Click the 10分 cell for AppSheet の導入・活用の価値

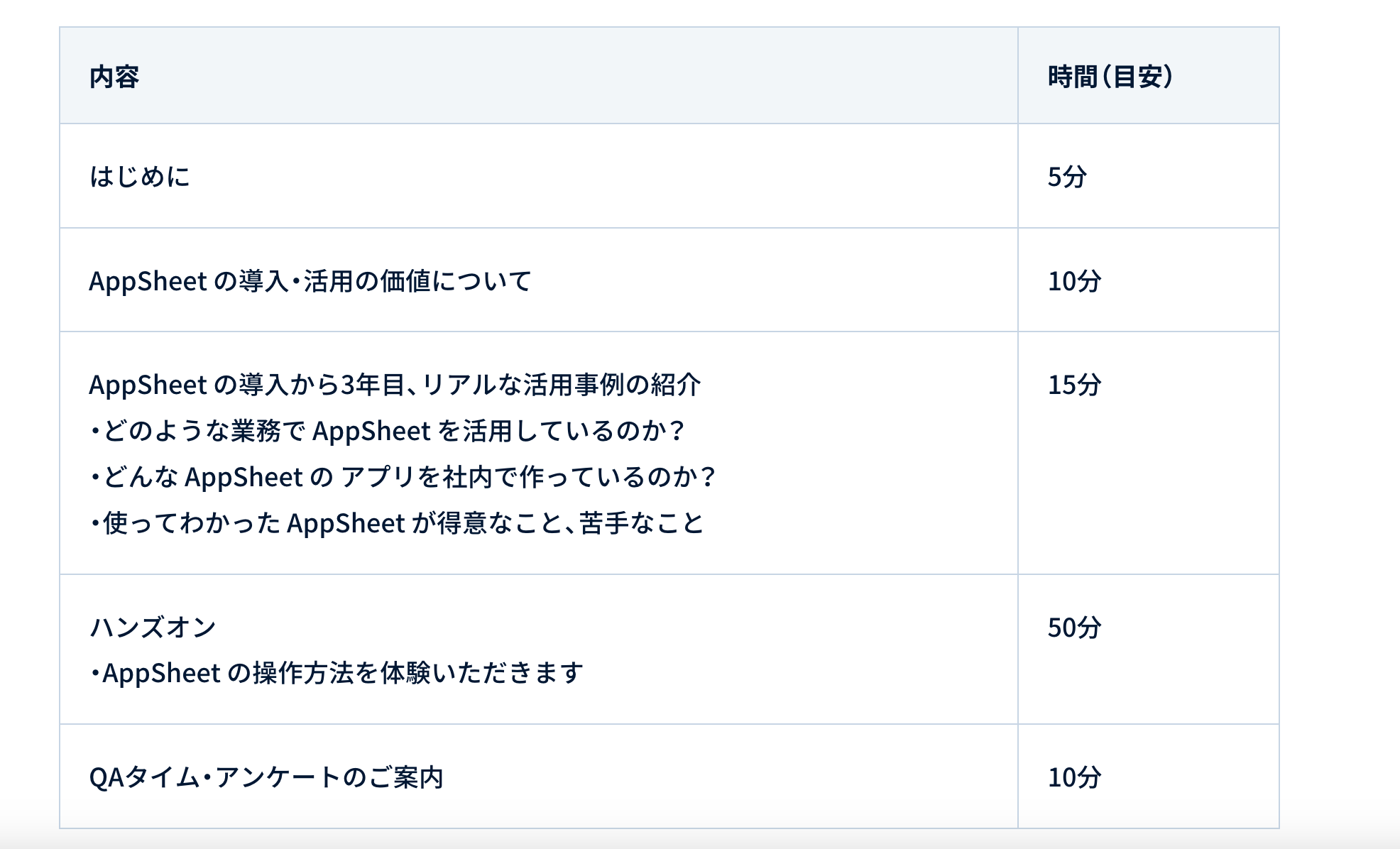click(1074, 281)
